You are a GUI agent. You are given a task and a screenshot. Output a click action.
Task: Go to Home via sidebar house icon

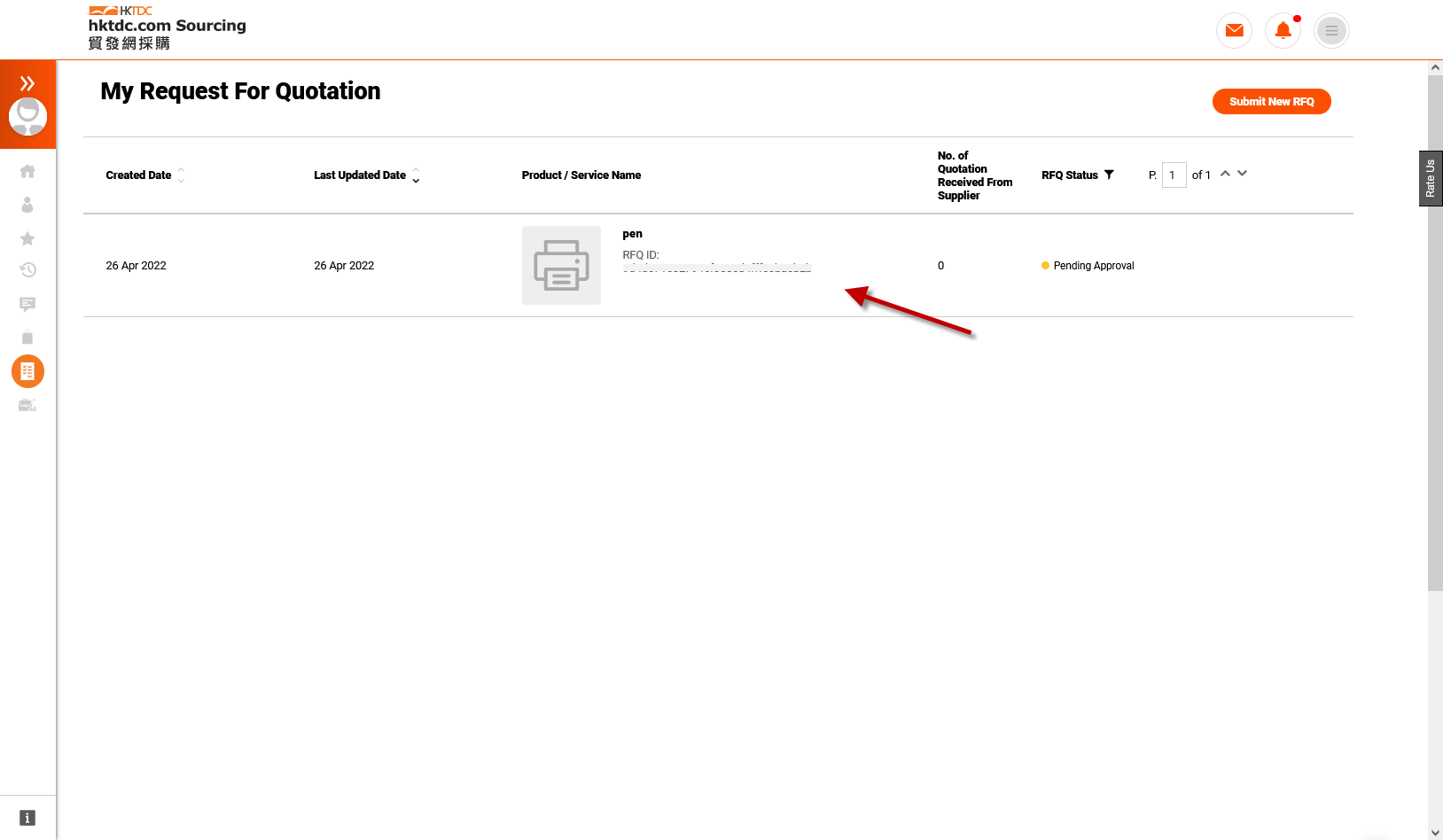click(x=27, y=171)
